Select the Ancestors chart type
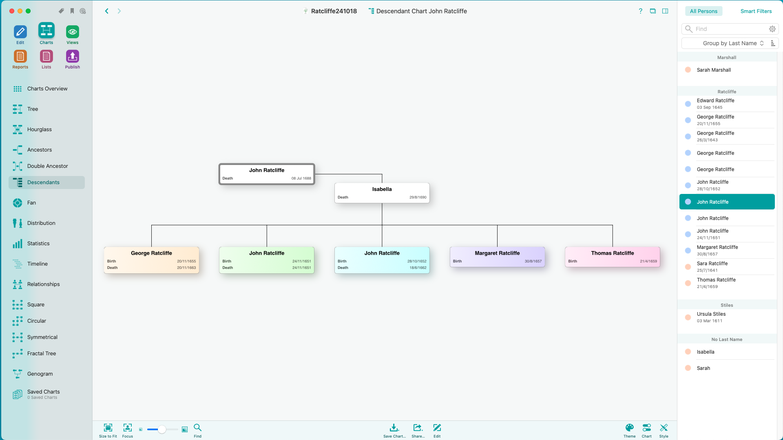The width and height of the screenshot is (783, 440). (46, 150)
